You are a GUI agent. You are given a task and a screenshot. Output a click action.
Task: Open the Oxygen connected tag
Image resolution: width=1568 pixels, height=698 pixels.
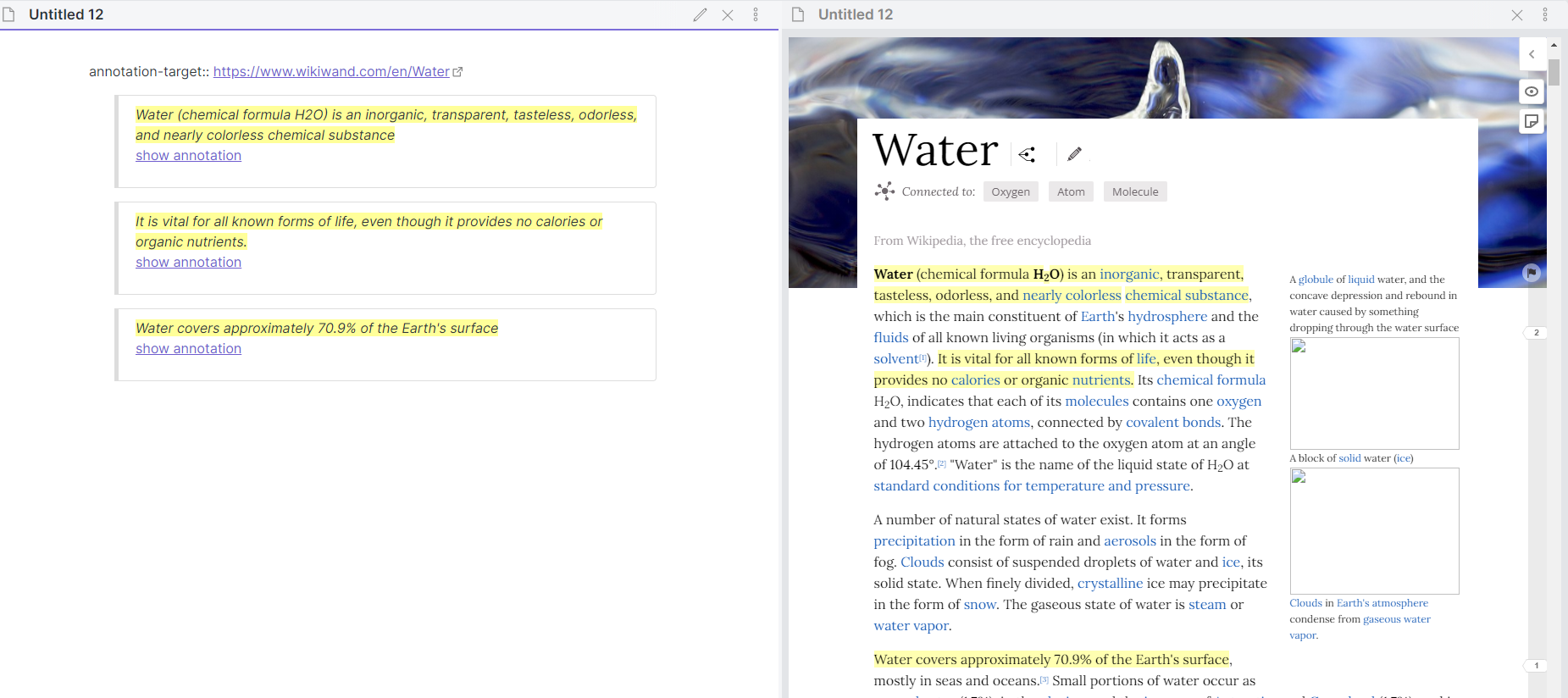1011,191
